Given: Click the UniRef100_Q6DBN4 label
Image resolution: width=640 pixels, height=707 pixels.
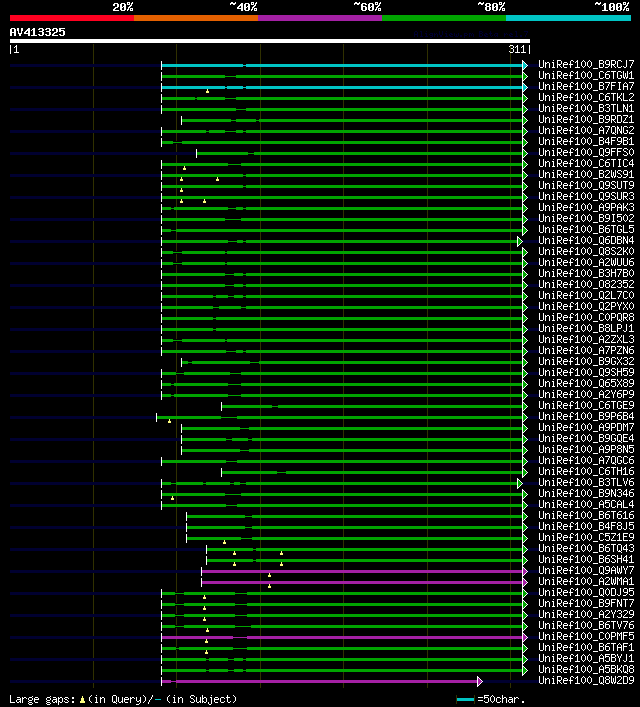Looking at the screenshot, I should click(586, 240).
